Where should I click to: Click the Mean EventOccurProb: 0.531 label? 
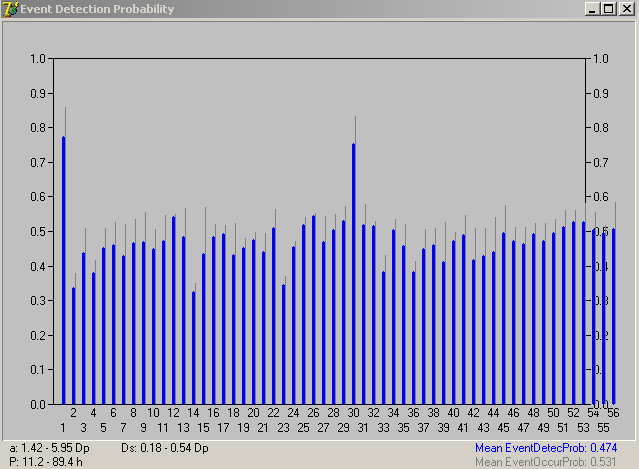point(546,462)
